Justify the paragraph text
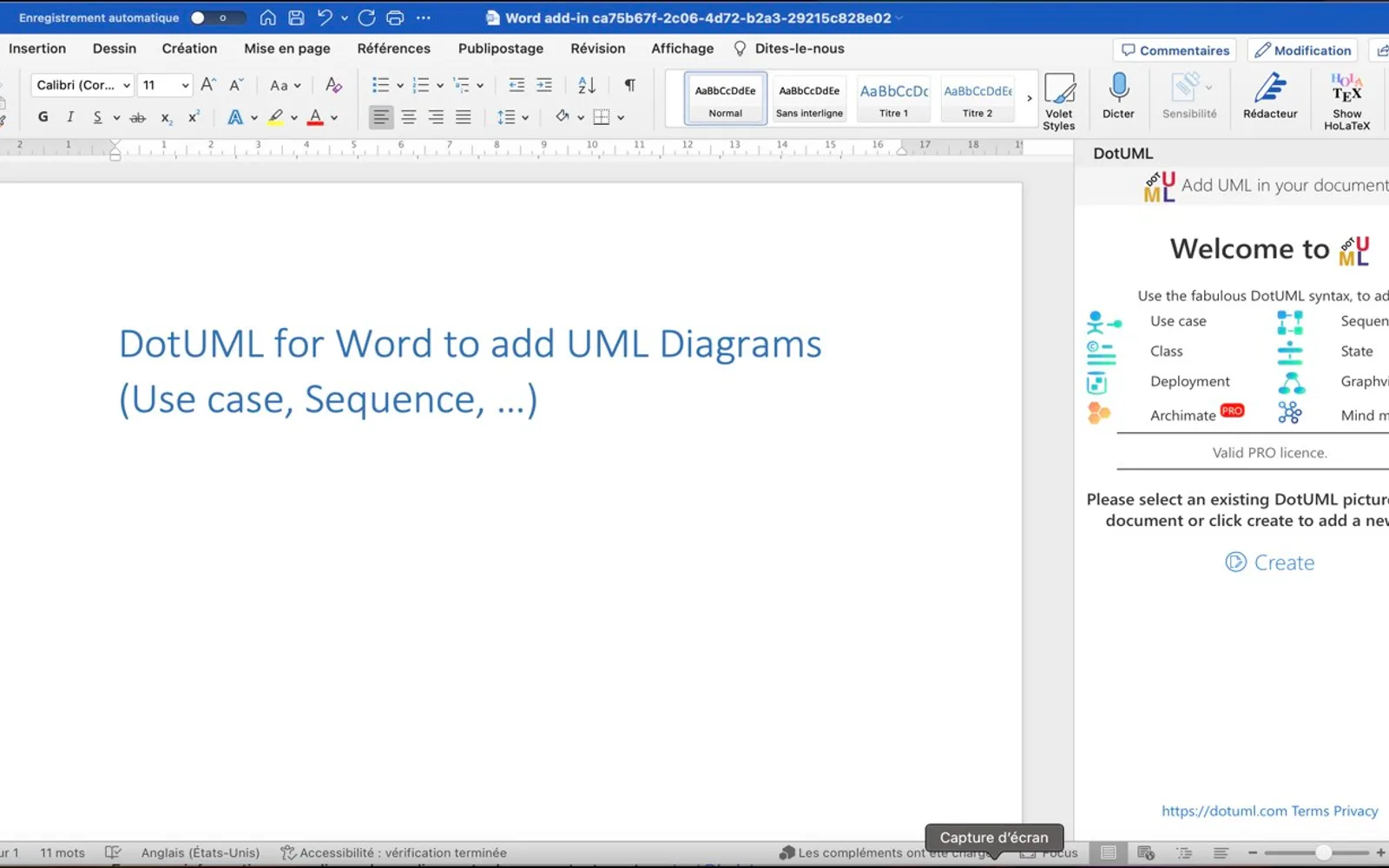Screen dimensions: 1389x868 [x=464, y=117]
